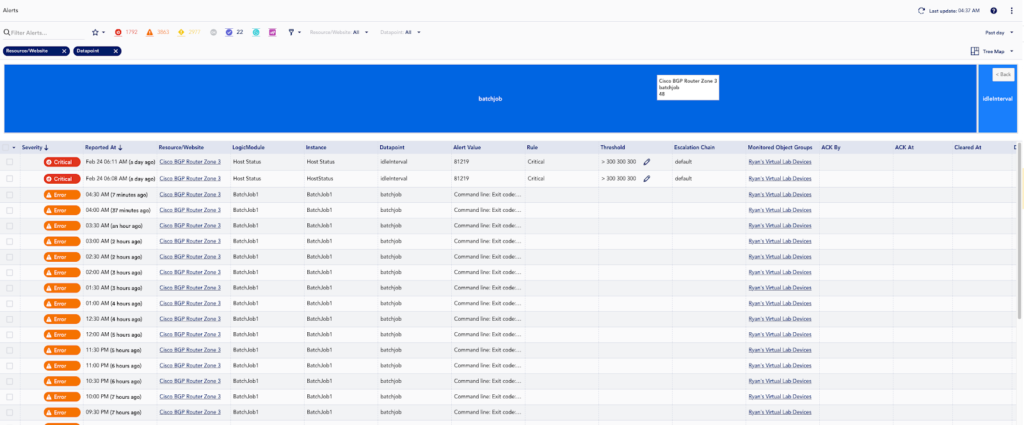This screenshot has height=425, width=1024.
Task: Tick the checkbox of the first Critical alert row
Action: point(9,161)
